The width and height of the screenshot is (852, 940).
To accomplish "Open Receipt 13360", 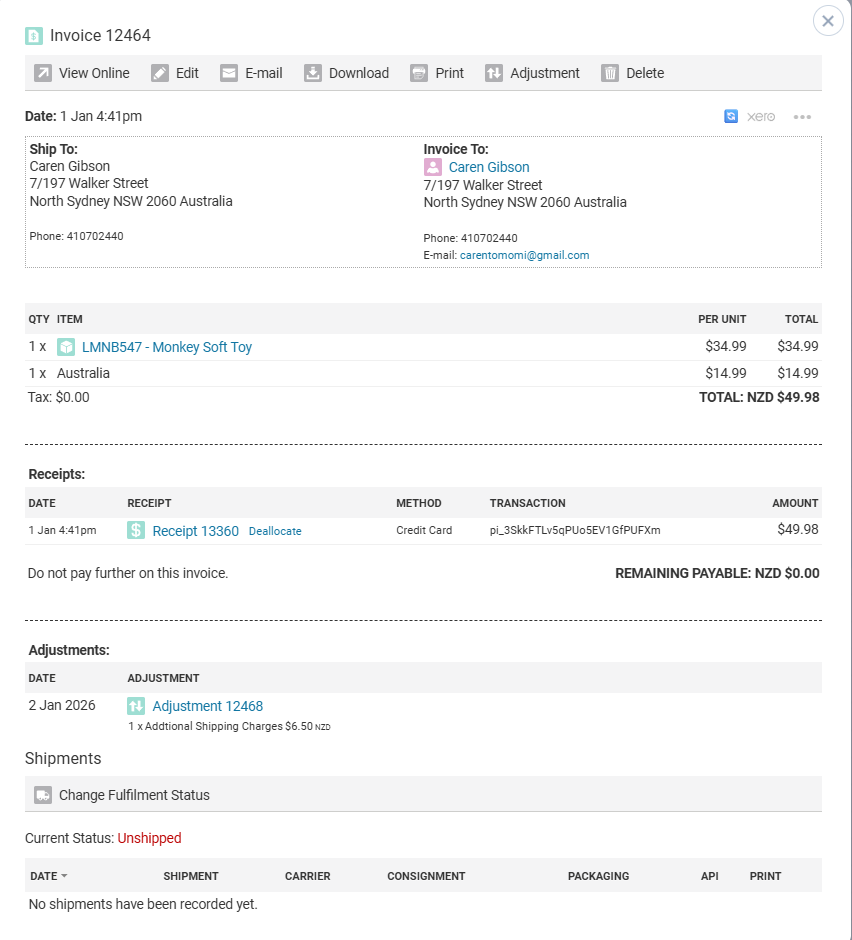I will tap(195, 531).
